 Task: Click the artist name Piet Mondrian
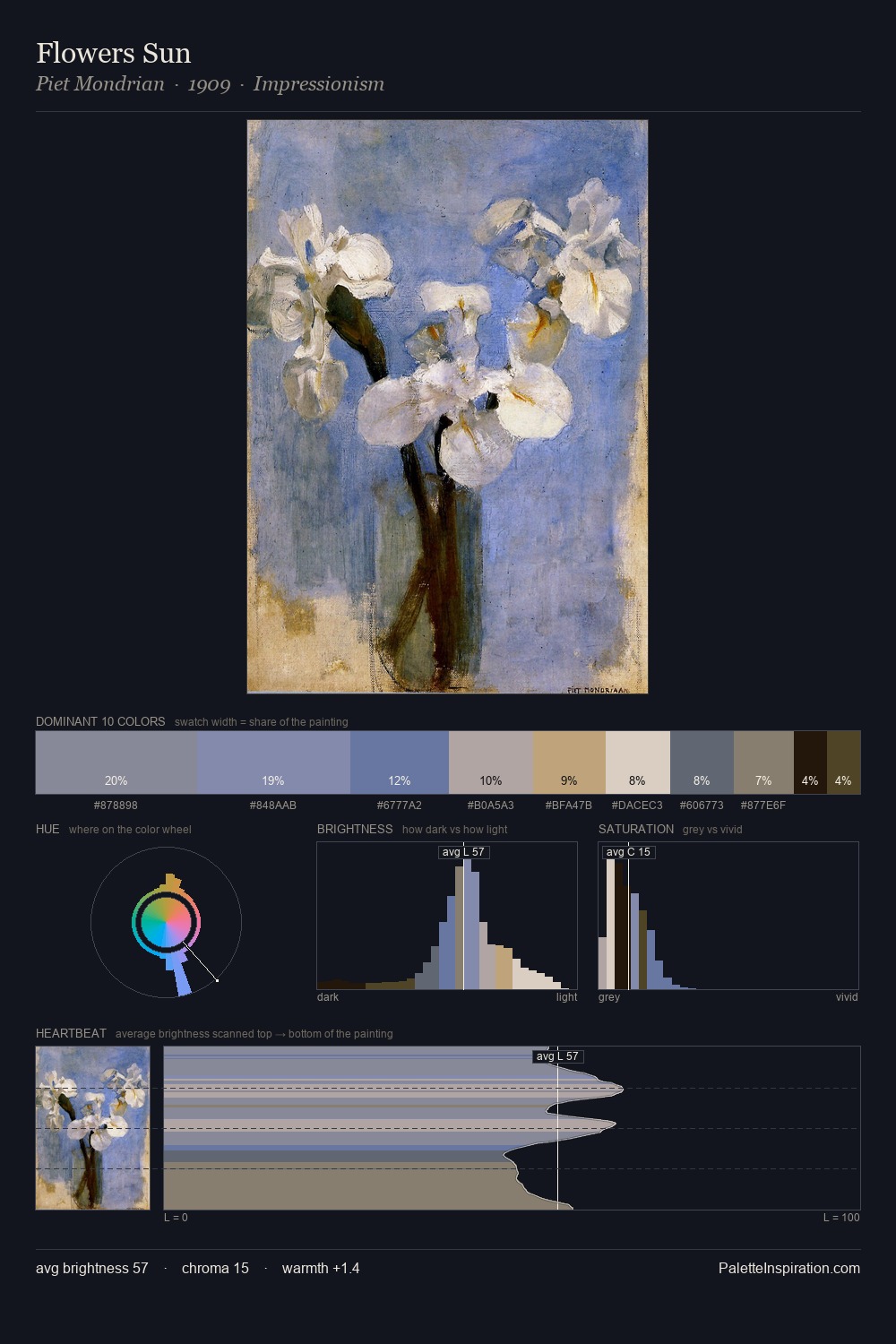coord(100,84)
